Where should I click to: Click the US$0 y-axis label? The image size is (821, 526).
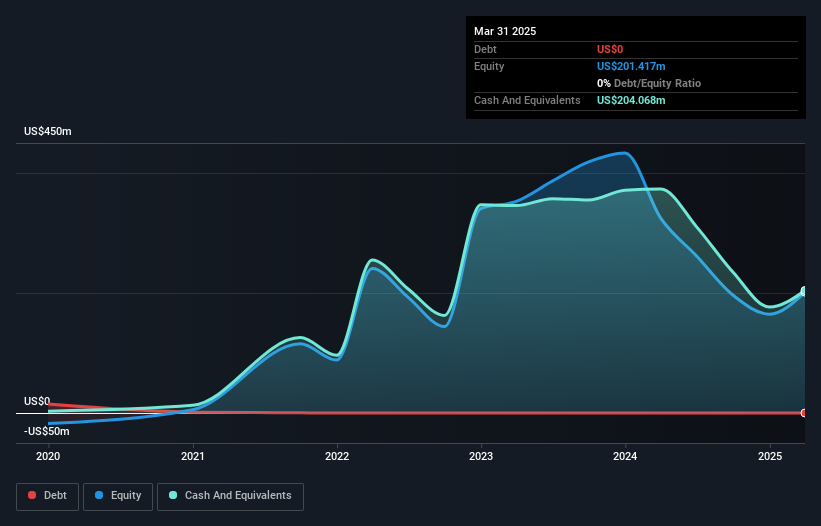pos(37,401)
